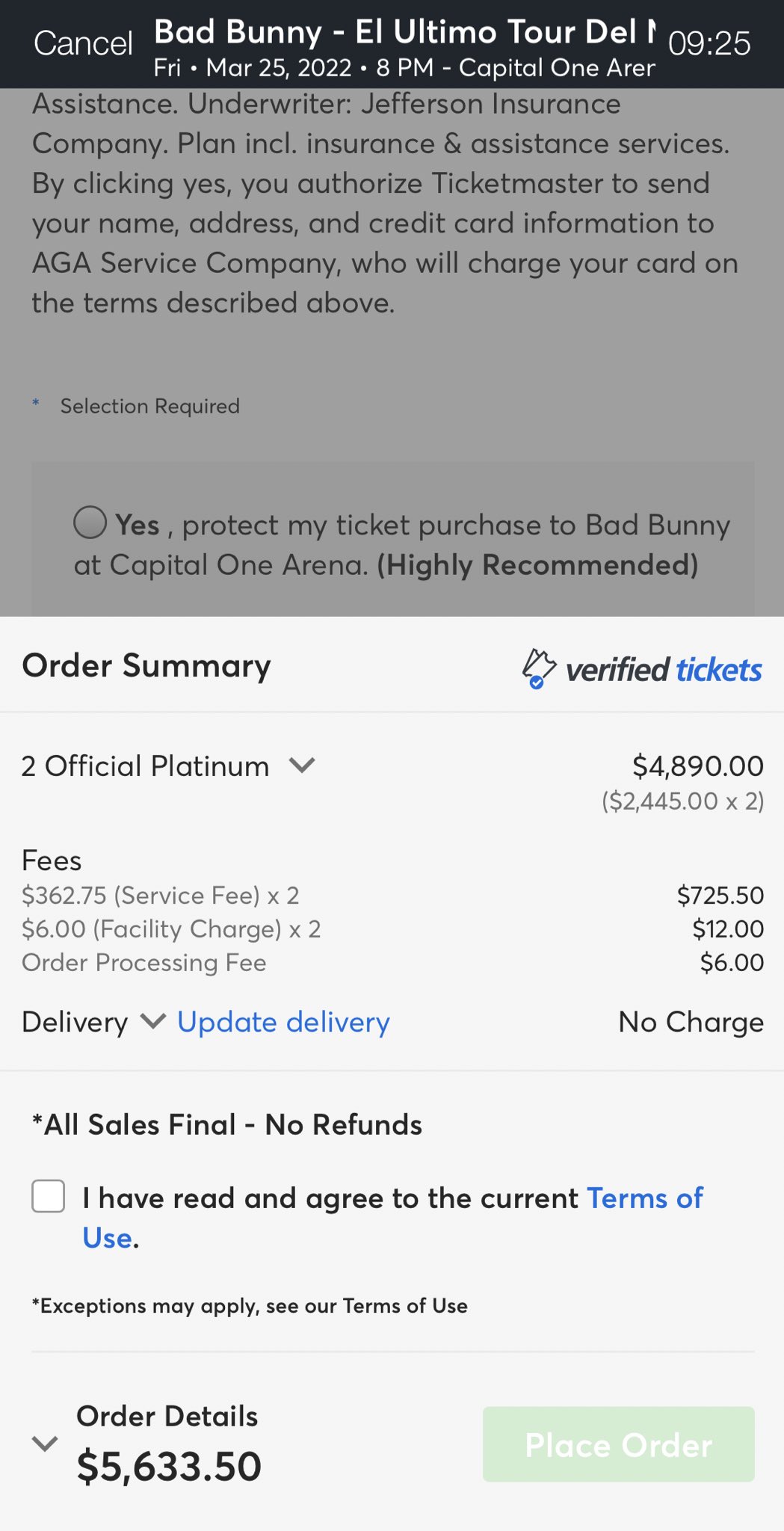
Task: Tap the Order Processing Fee row
Action: coord(392,962)
